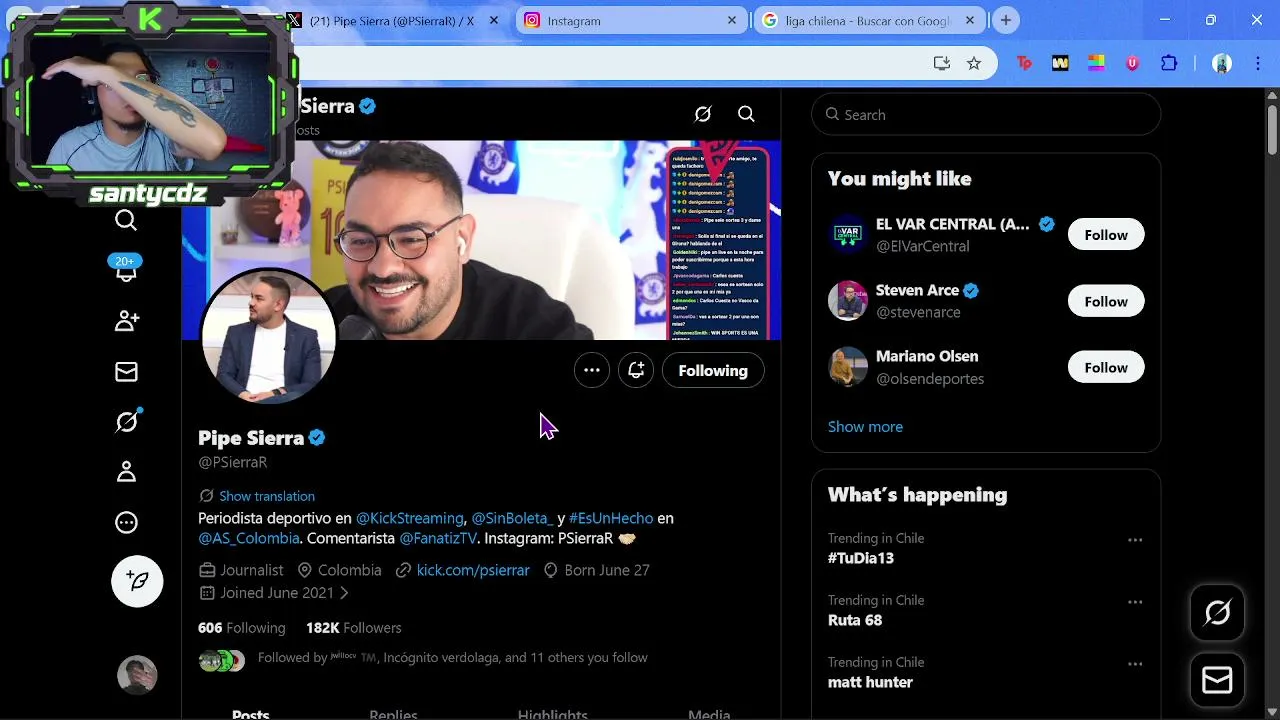The height and width of the screenshot is (720, 1280).
Task: Click search icon in profile header
Action: (746, 114)
